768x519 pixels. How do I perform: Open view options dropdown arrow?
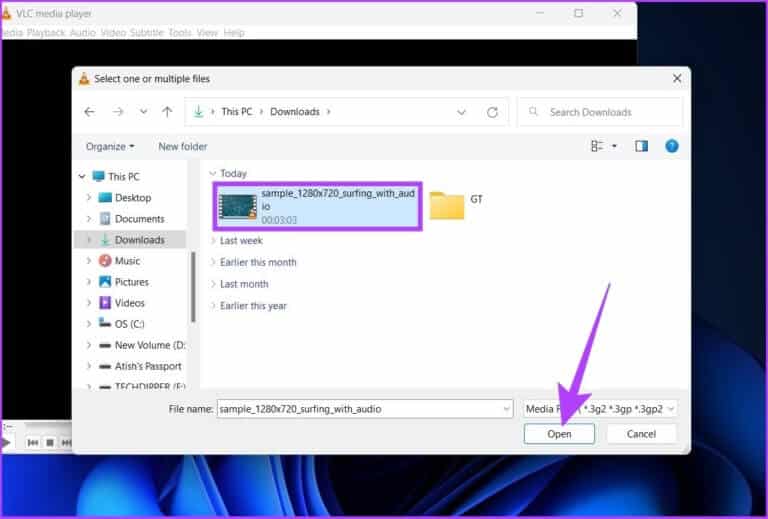pyautogui.click(x=614, y=146)
